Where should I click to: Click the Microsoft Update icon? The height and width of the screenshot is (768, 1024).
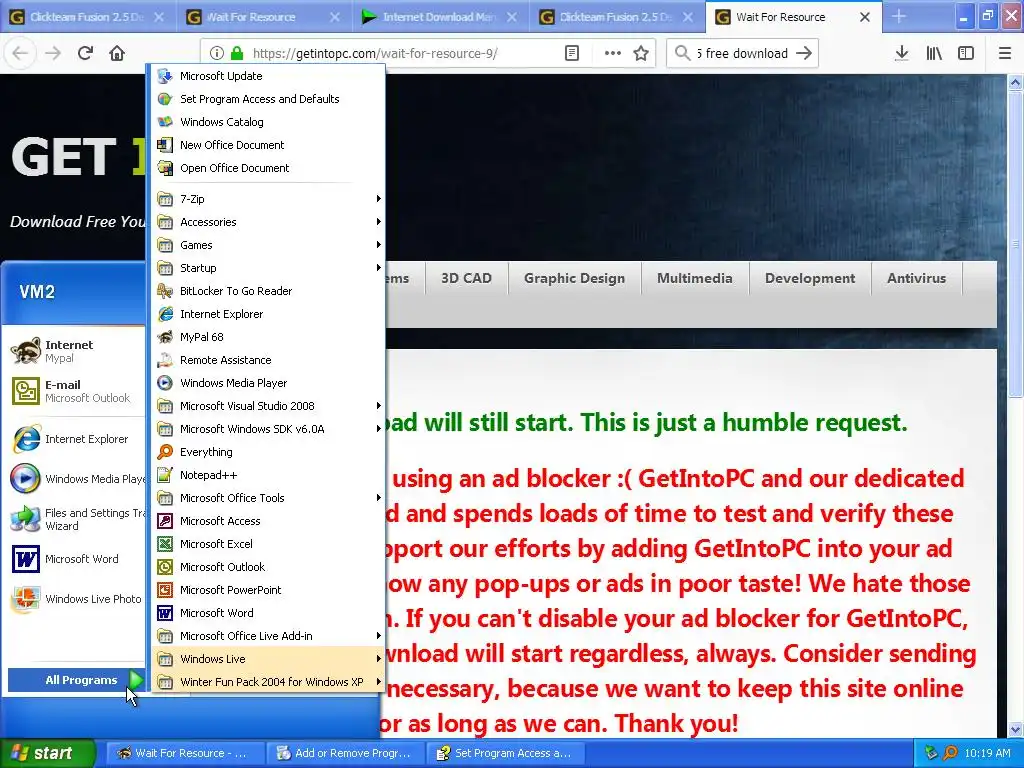pos(165,76)
